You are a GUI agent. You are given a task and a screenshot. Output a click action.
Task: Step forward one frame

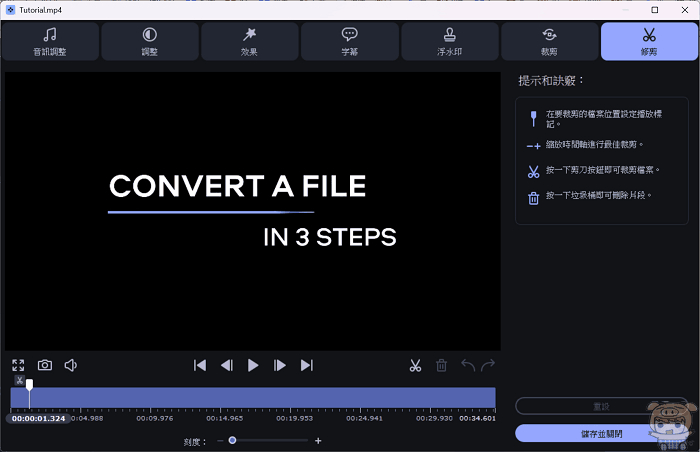pyautogui.click(x=280, y=366)
